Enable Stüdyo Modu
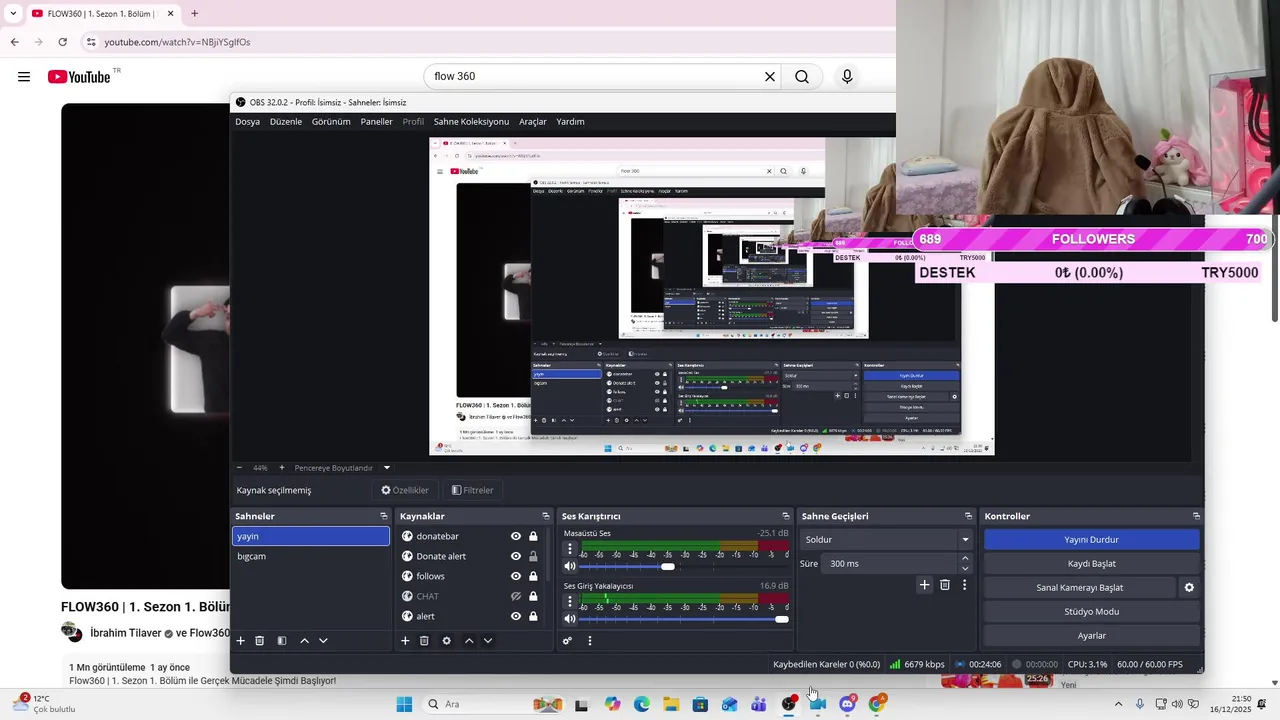1280x720 pixels. 1091,612
